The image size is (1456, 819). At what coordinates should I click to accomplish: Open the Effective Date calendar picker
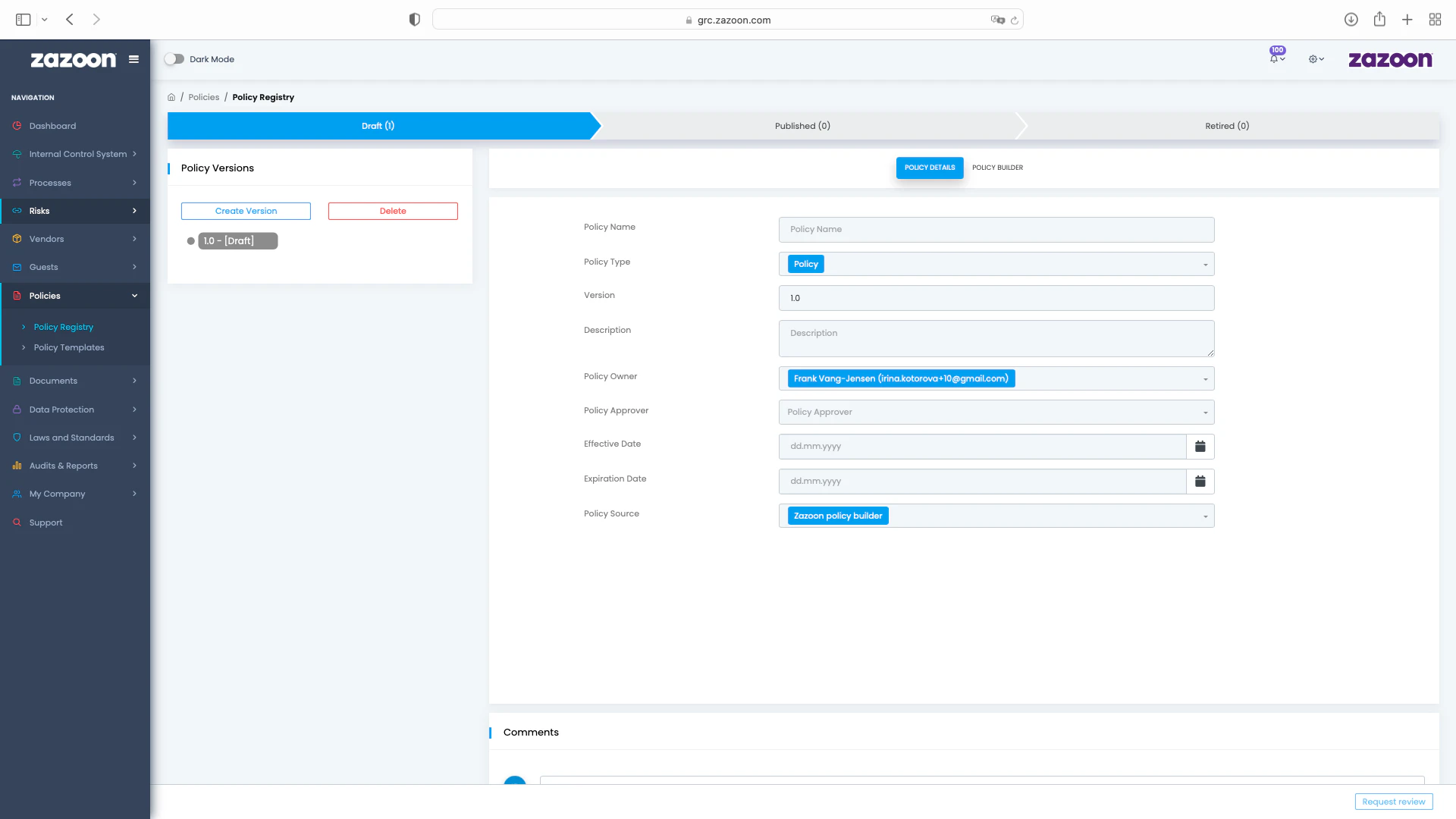[1200, 447]
